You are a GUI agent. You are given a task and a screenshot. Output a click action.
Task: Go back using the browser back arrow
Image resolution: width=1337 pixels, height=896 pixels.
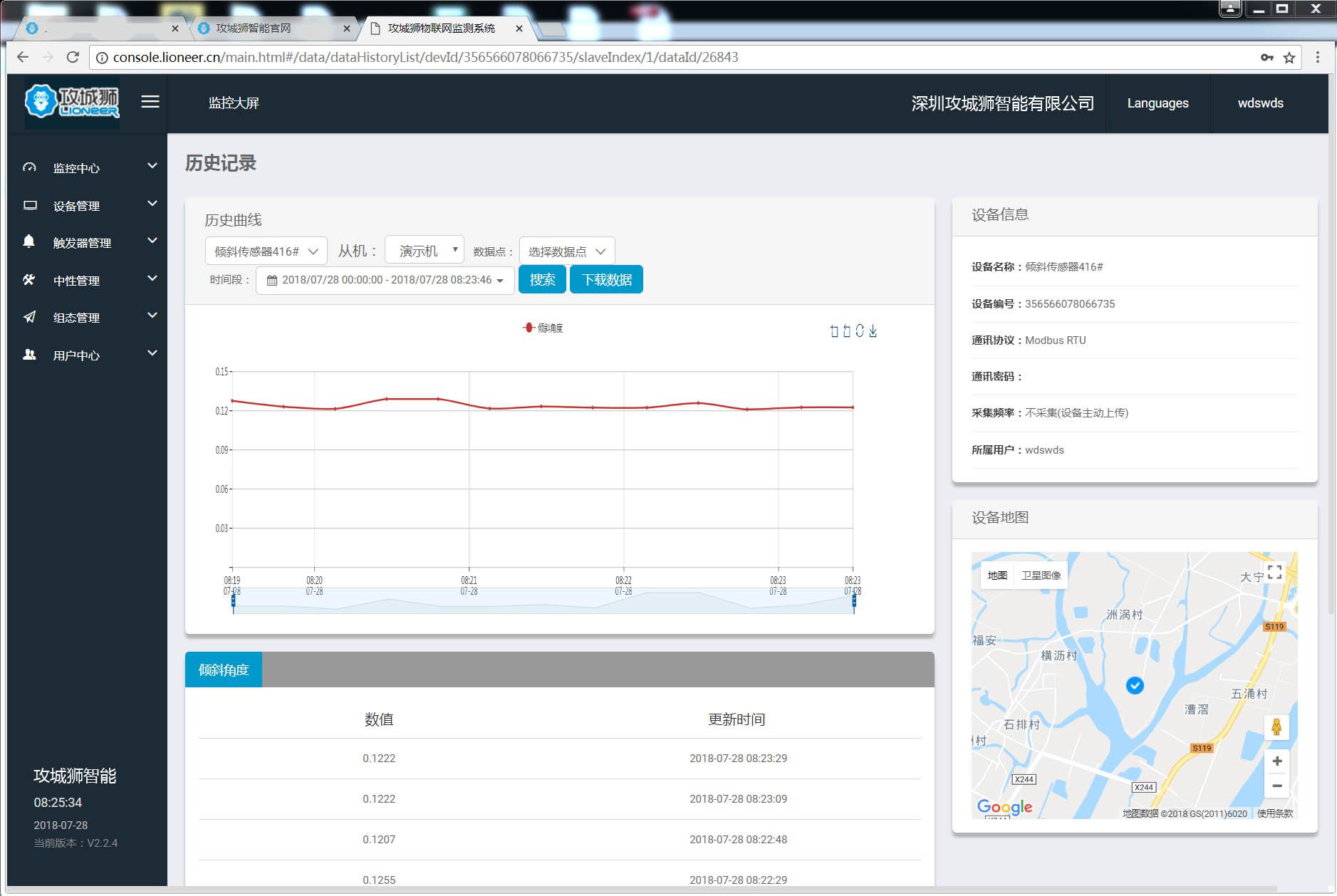pos(23,57)
